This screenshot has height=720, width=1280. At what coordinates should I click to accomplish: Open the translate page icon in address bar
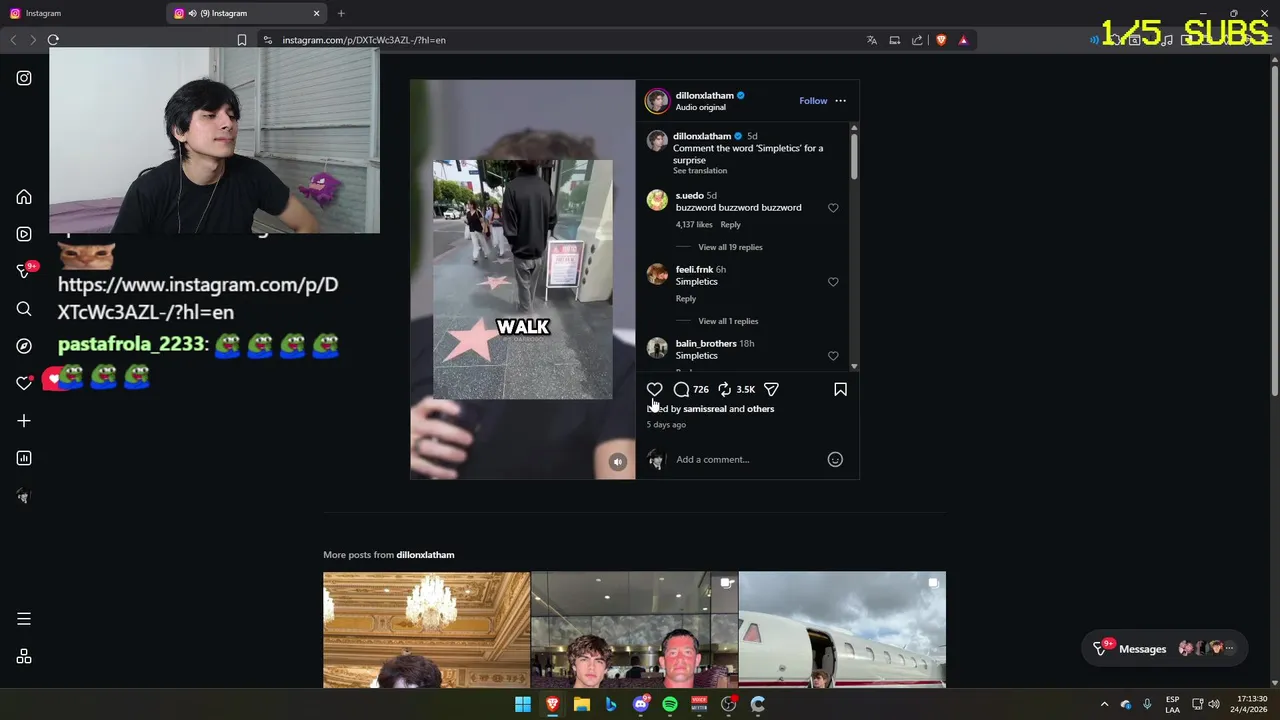(x=872, y=40)
